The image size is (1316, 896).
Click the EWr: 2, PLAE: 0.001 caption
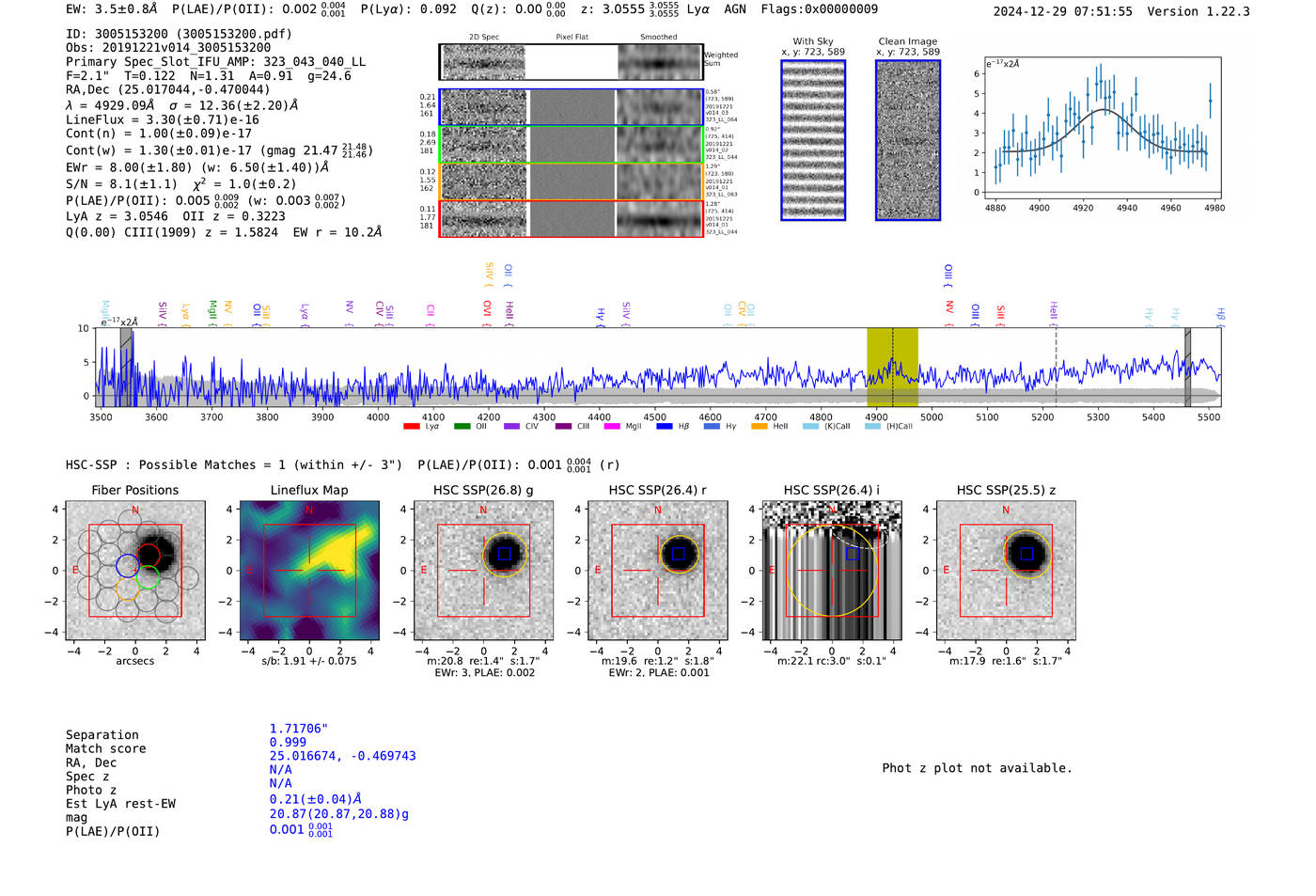659,672
